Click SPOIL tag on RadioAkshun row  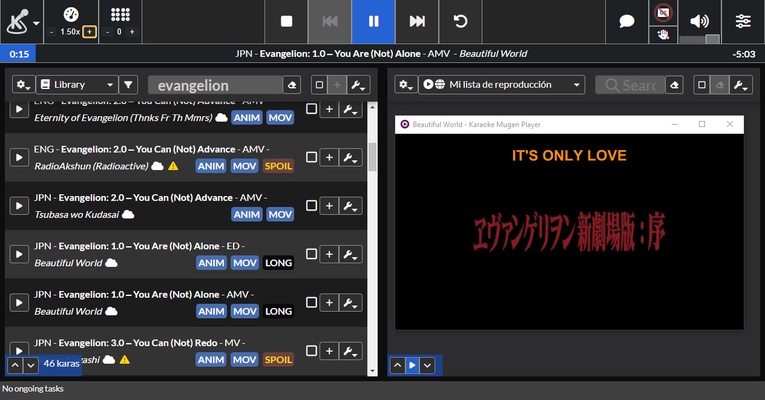(278, 166)
